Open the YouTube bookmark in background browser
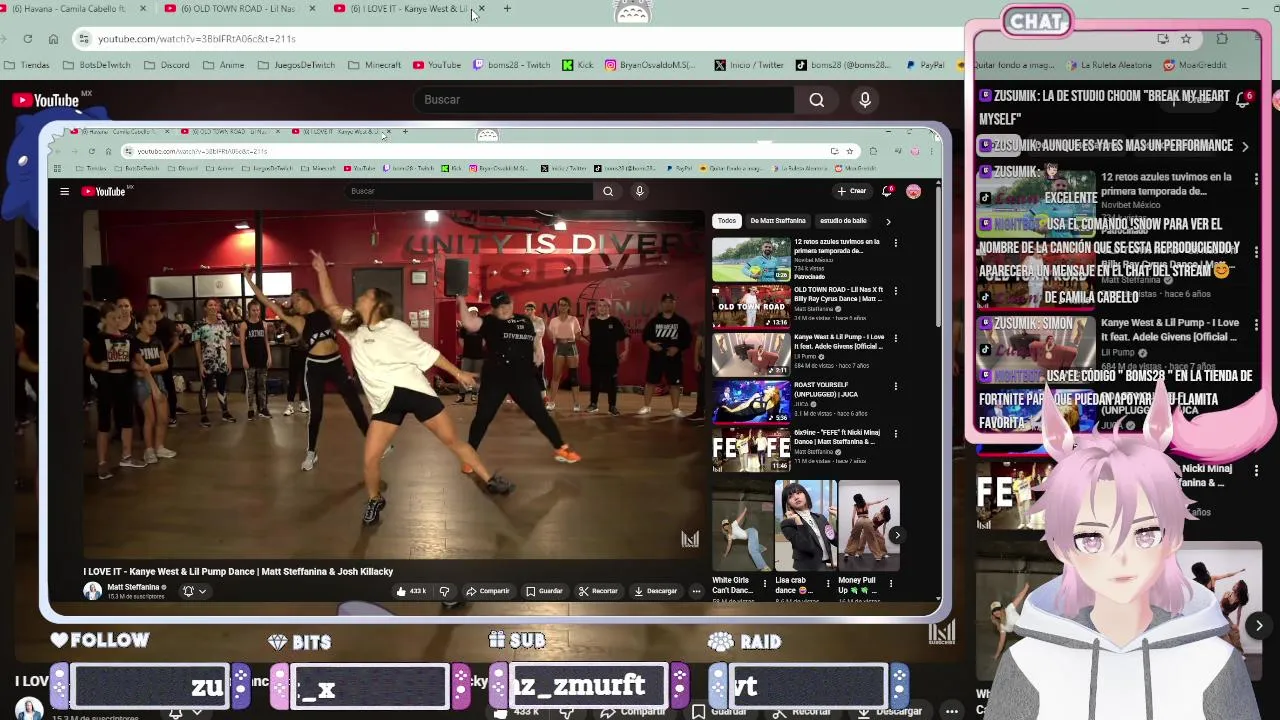The height and width of the screenshot is (720, 1280). click(x=437, y=65)
